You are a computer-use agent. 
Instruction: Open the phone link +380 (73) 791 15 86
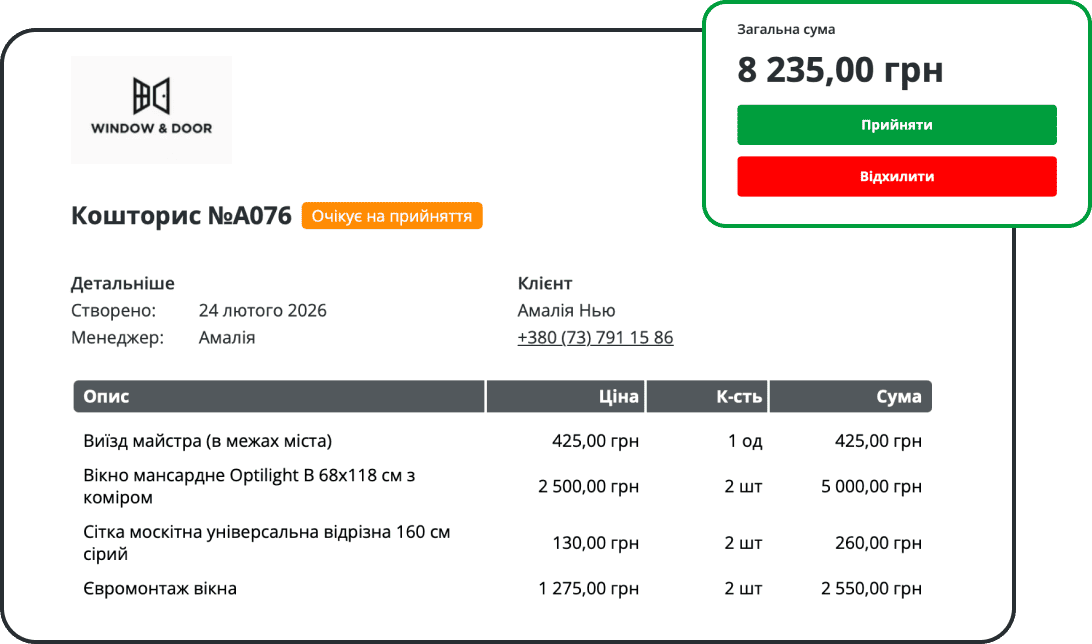coord(595,338)
